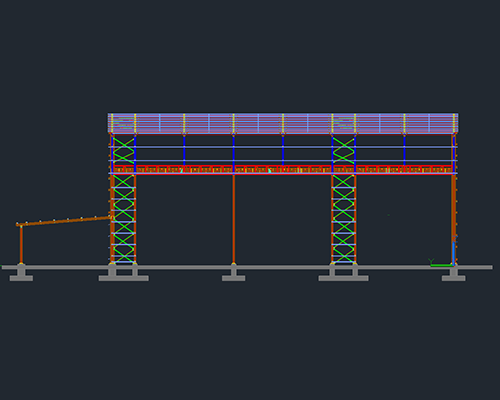The width and height of the screenshot is (500, 400).
Task: Select the central orange column below the deck
Action: click(x=234, y=219)
